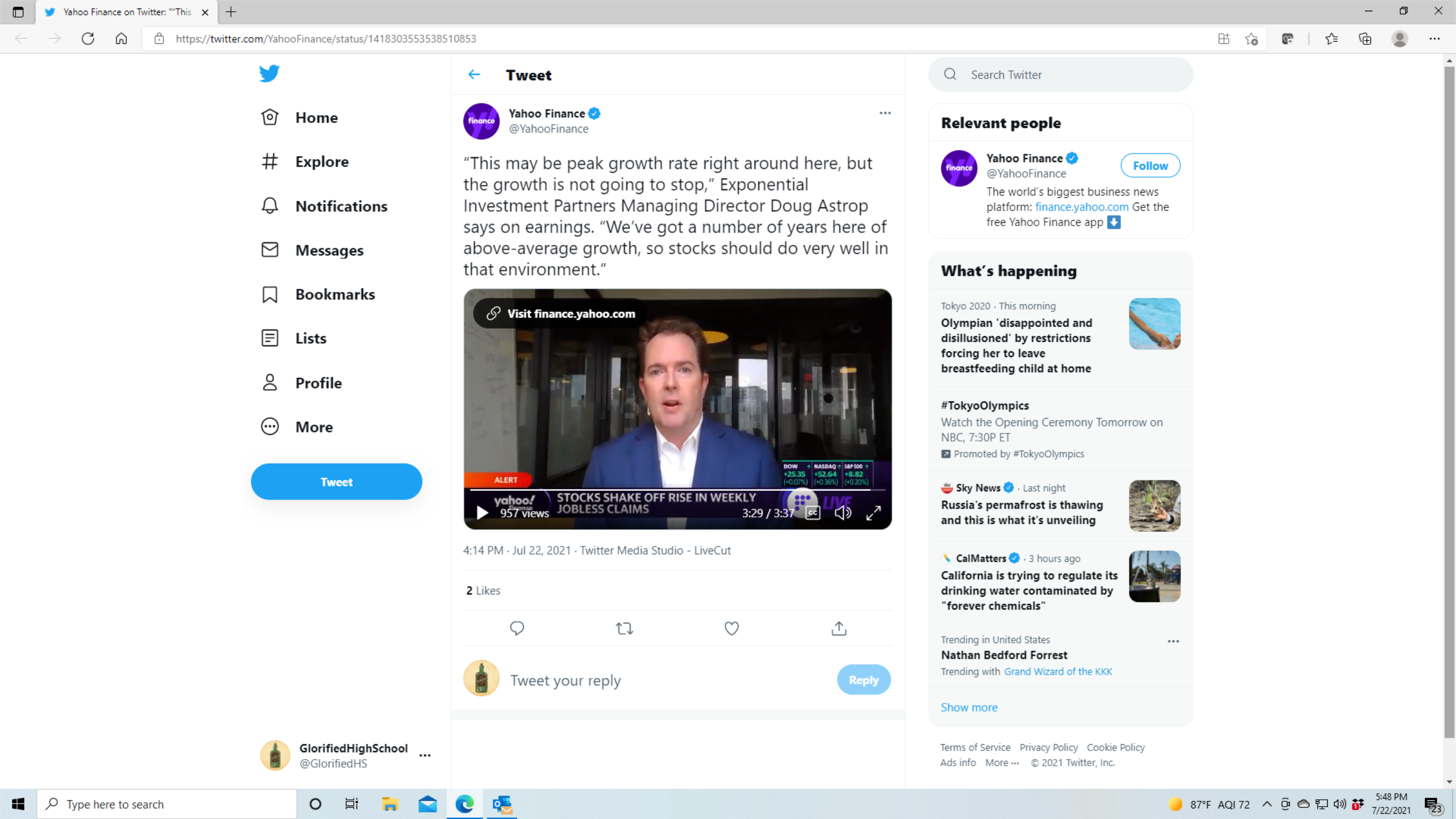Open Profile in the sidebar

point(302,383)
